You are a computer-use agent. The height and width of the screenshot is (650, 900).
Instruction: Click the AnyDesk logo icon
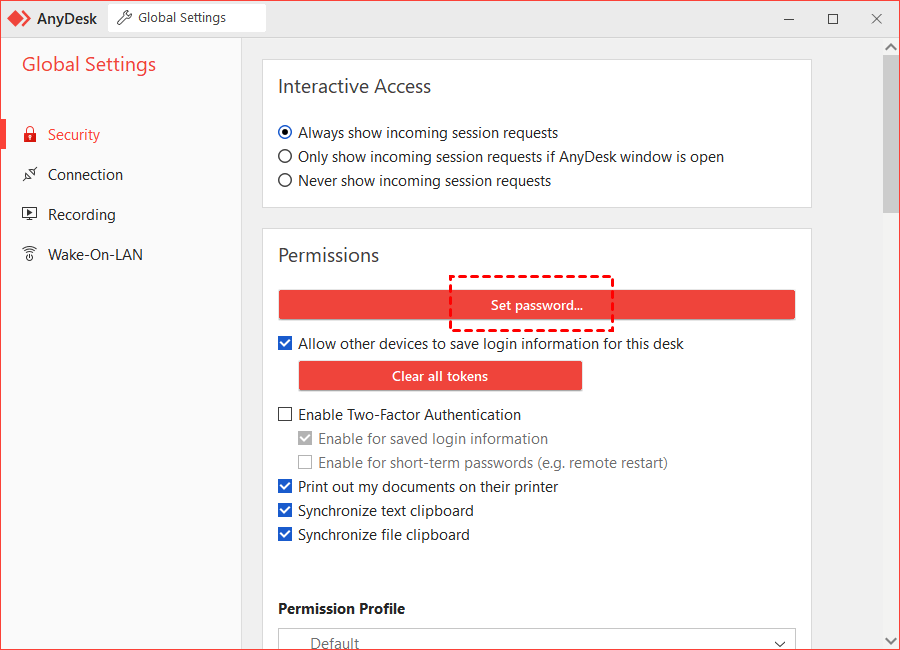coord(19,18)
